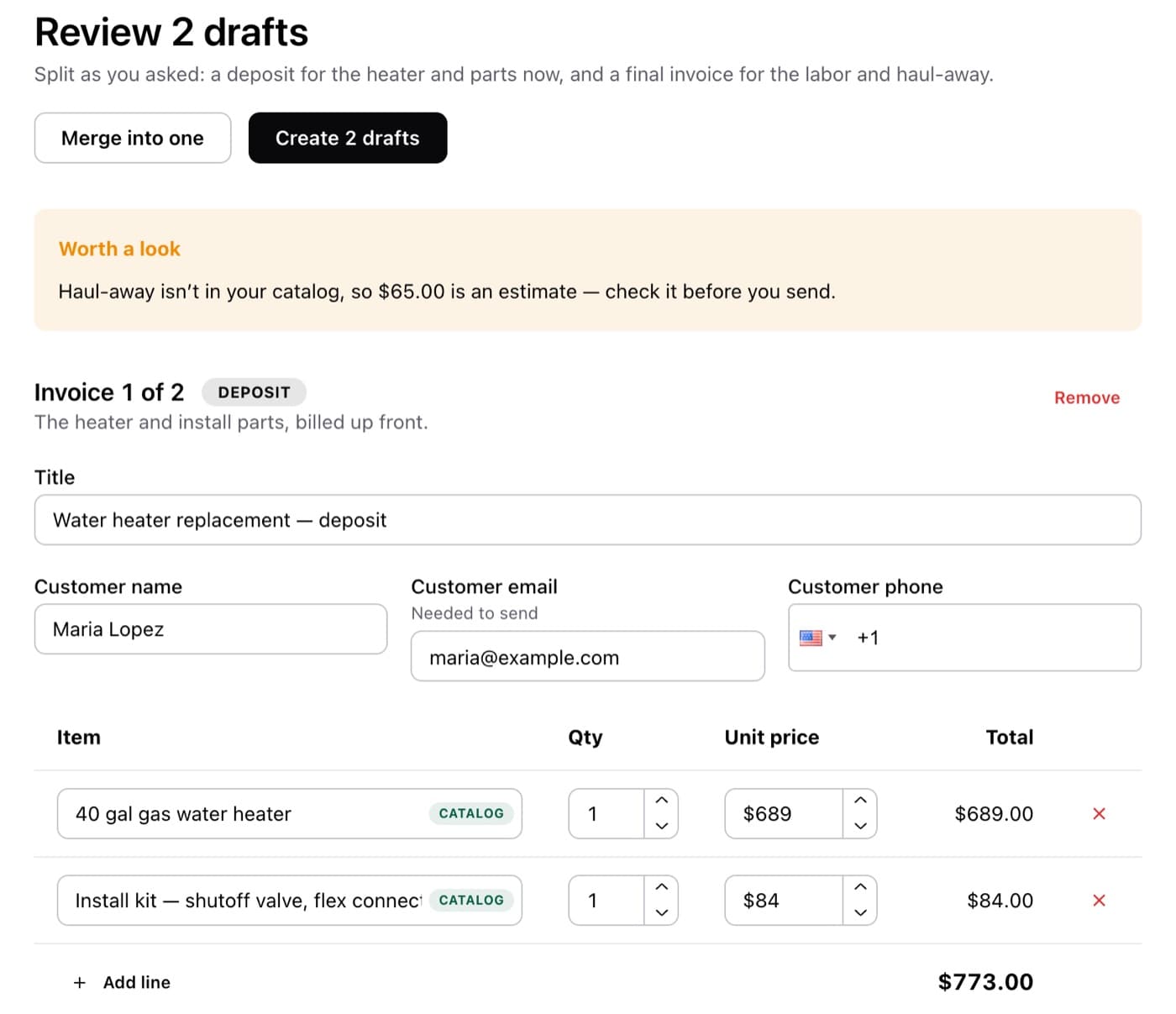This screenshot has height=1014, width=1176.
Task: Click the Worth a look heading
Action: coord(119,249)
